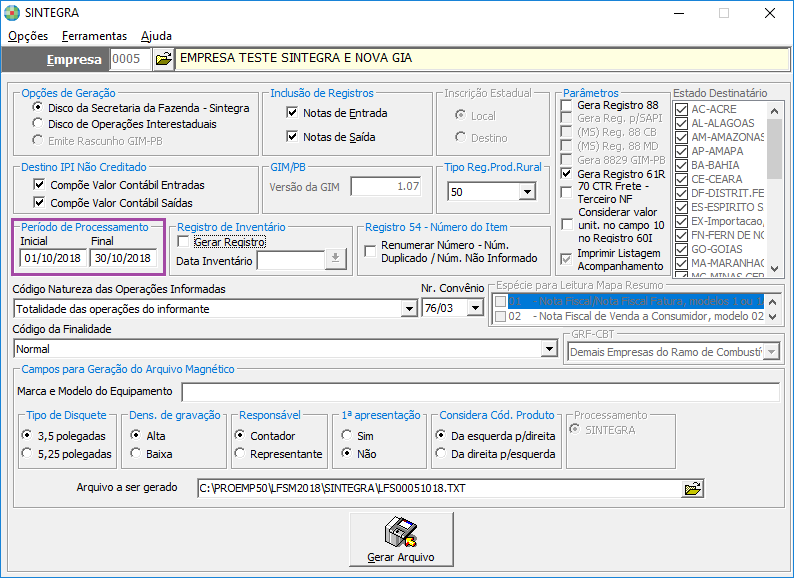Uncheck DF-DISTRIT.FE state
This screenshot has width=794, height=578.
coord(682,193)
